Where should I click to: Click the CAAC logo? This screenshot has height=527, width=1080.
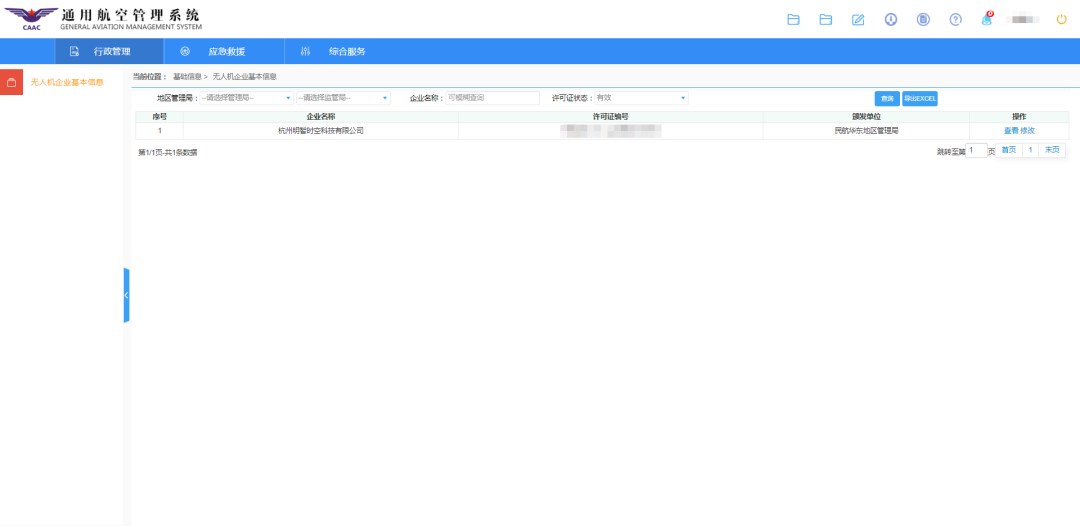(x=31, y=18)
